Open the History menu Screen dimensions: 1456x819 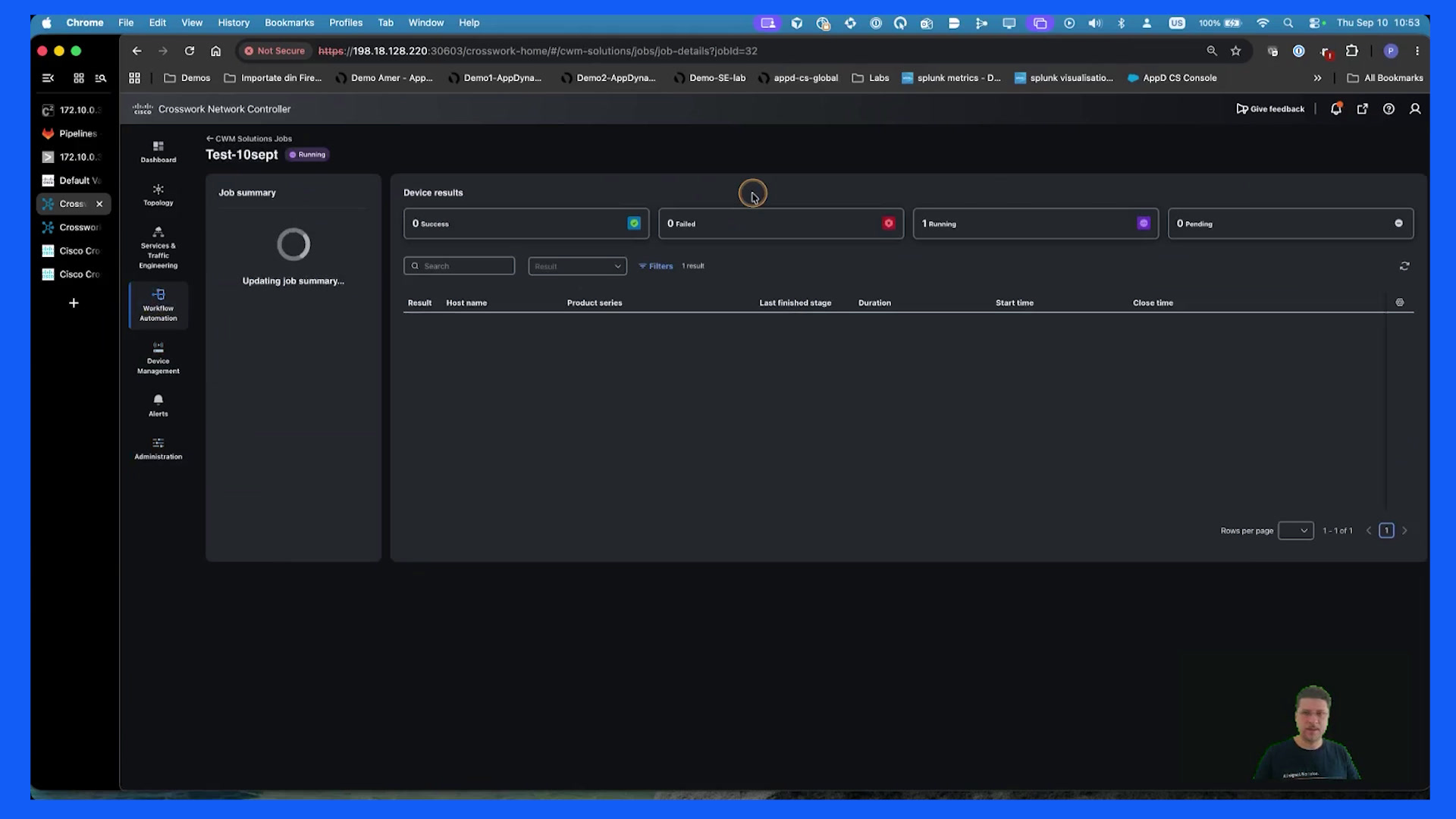coord(234,23)
